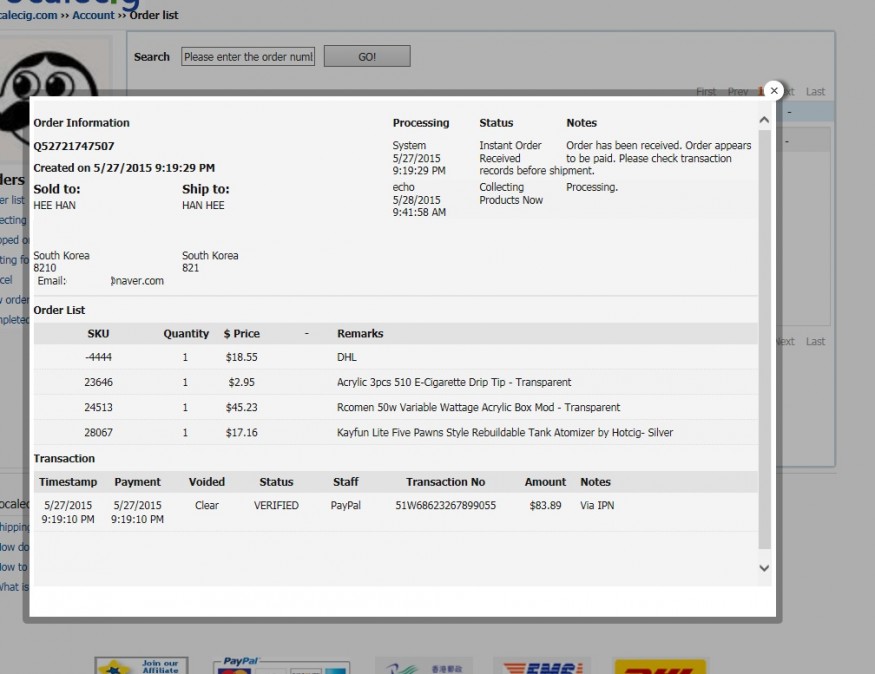
Task: Click the First pagination link
Action: 706,92
